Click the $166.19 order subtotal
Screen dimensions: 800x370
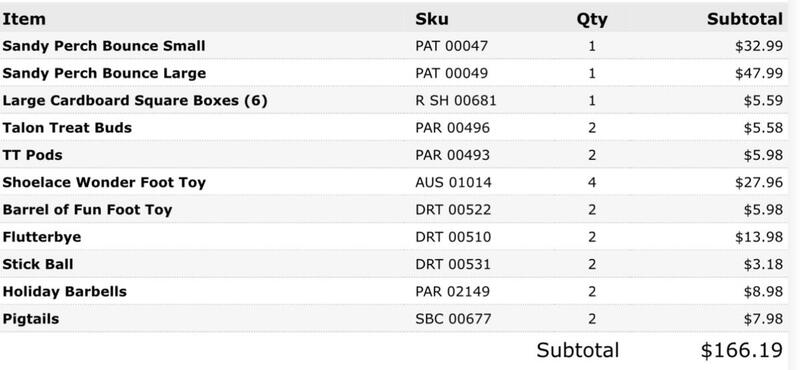click(741, 350)
